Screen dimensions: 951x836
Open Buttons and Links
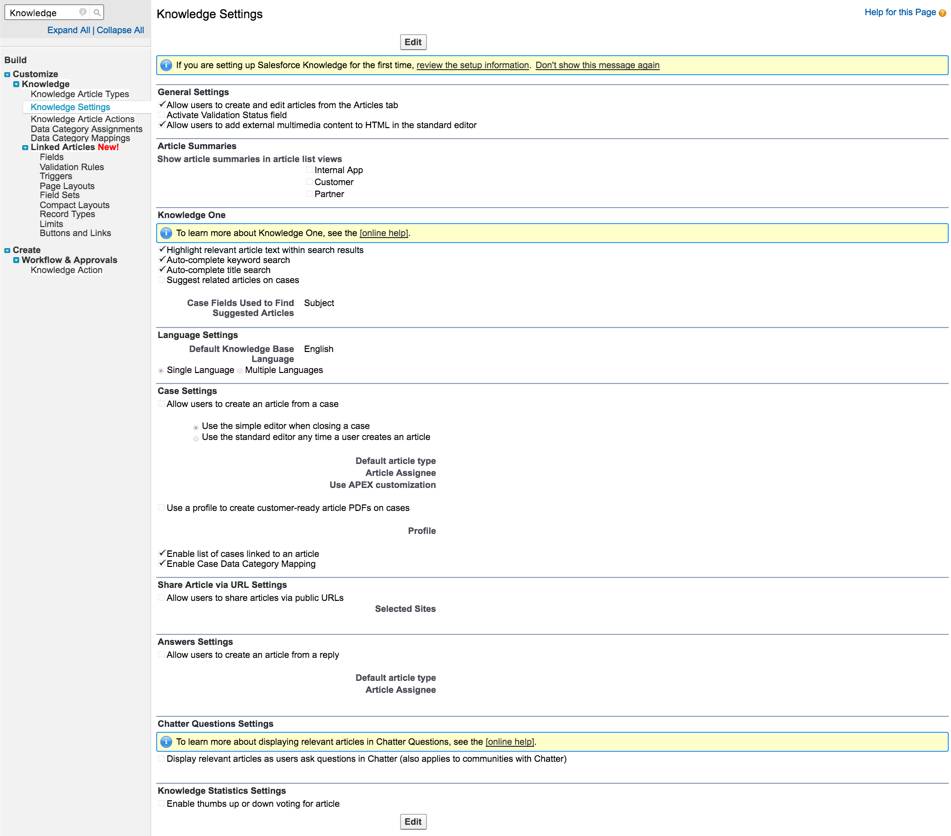[x=75, y=233]
